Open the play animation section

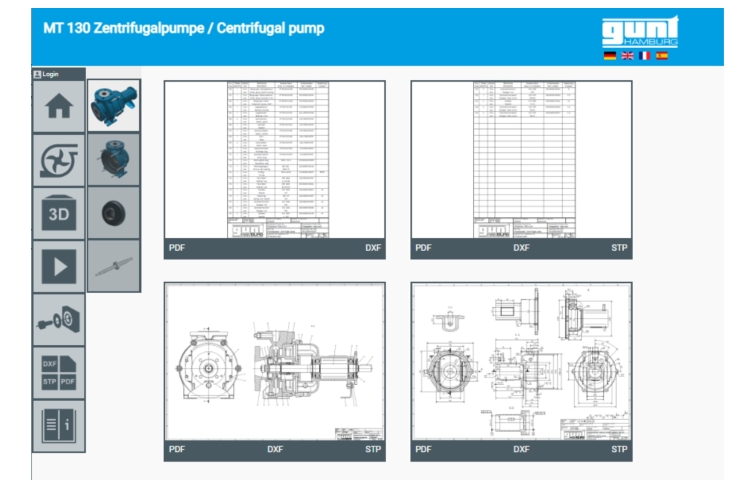[x=59, y=266]
